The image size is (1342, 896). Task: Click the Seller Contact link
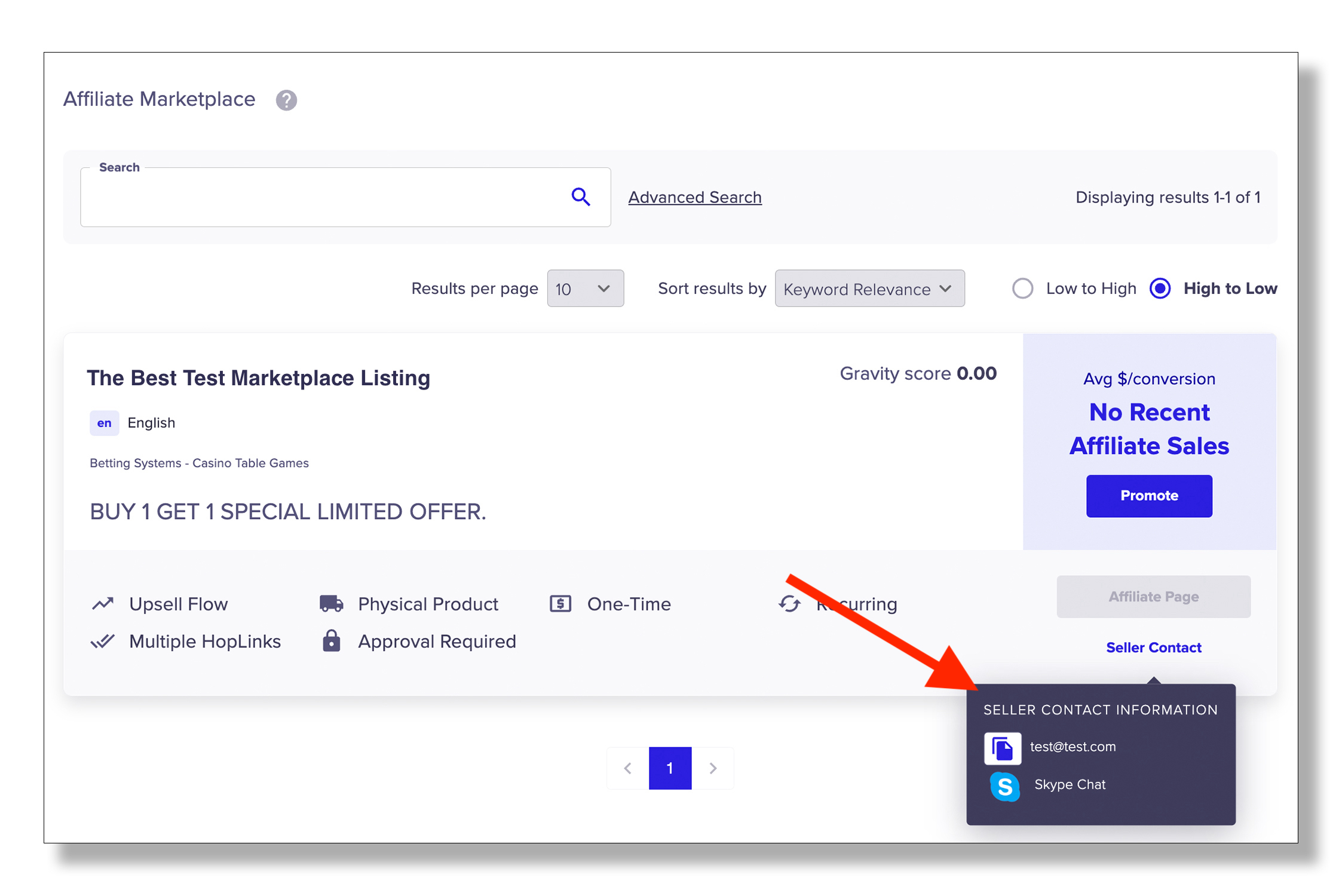(1153, 648)
